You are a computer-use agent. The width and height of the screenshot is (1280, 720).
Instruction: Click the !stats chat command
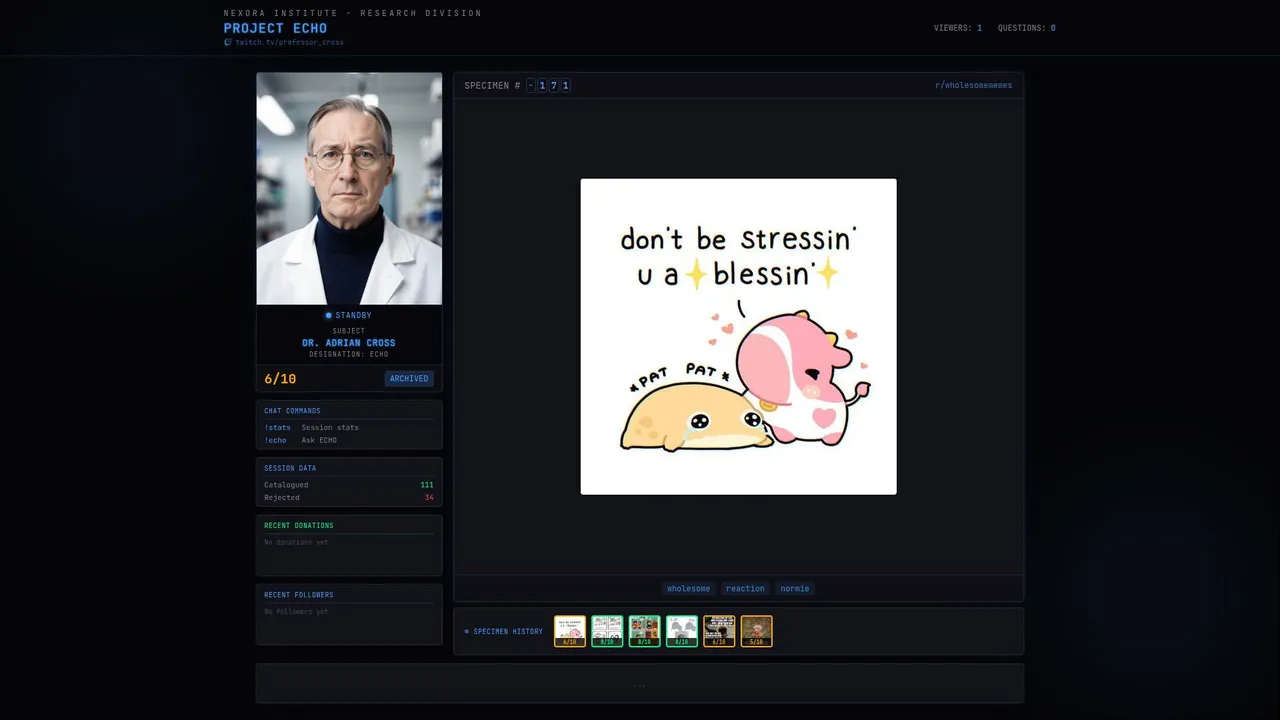277,427
